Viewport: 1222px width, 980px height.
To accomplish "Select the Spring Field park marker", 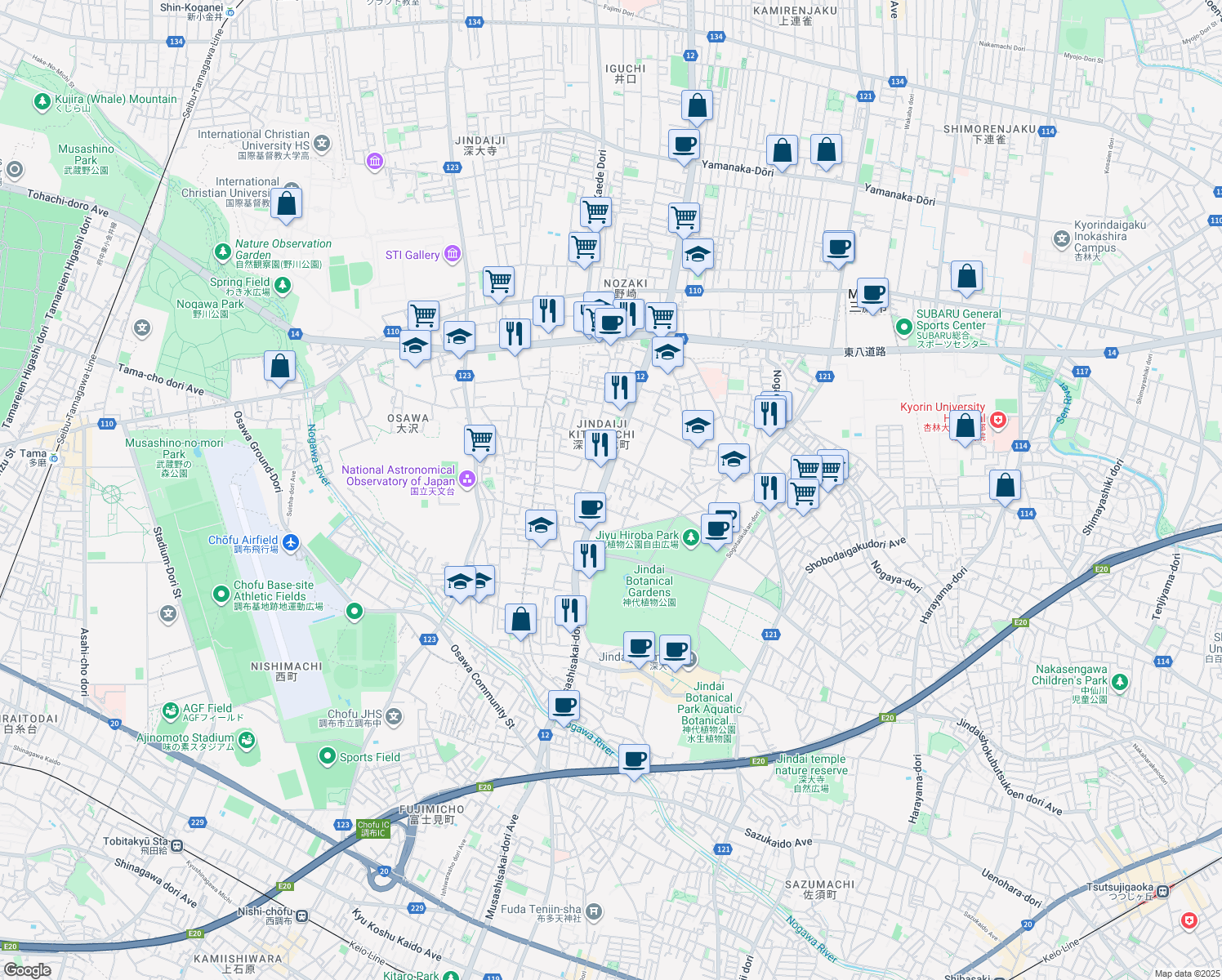I will pos(282,285).
